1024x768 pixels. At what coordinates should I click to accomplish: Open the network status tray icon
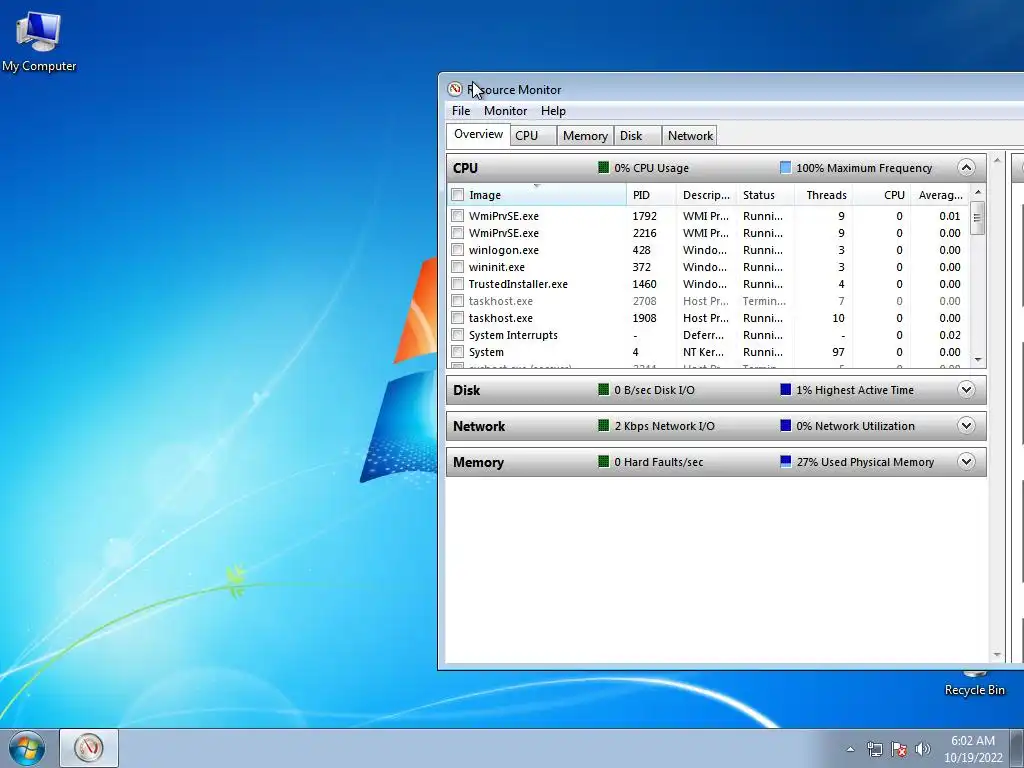pyautogui.click(x=874, y=749)
